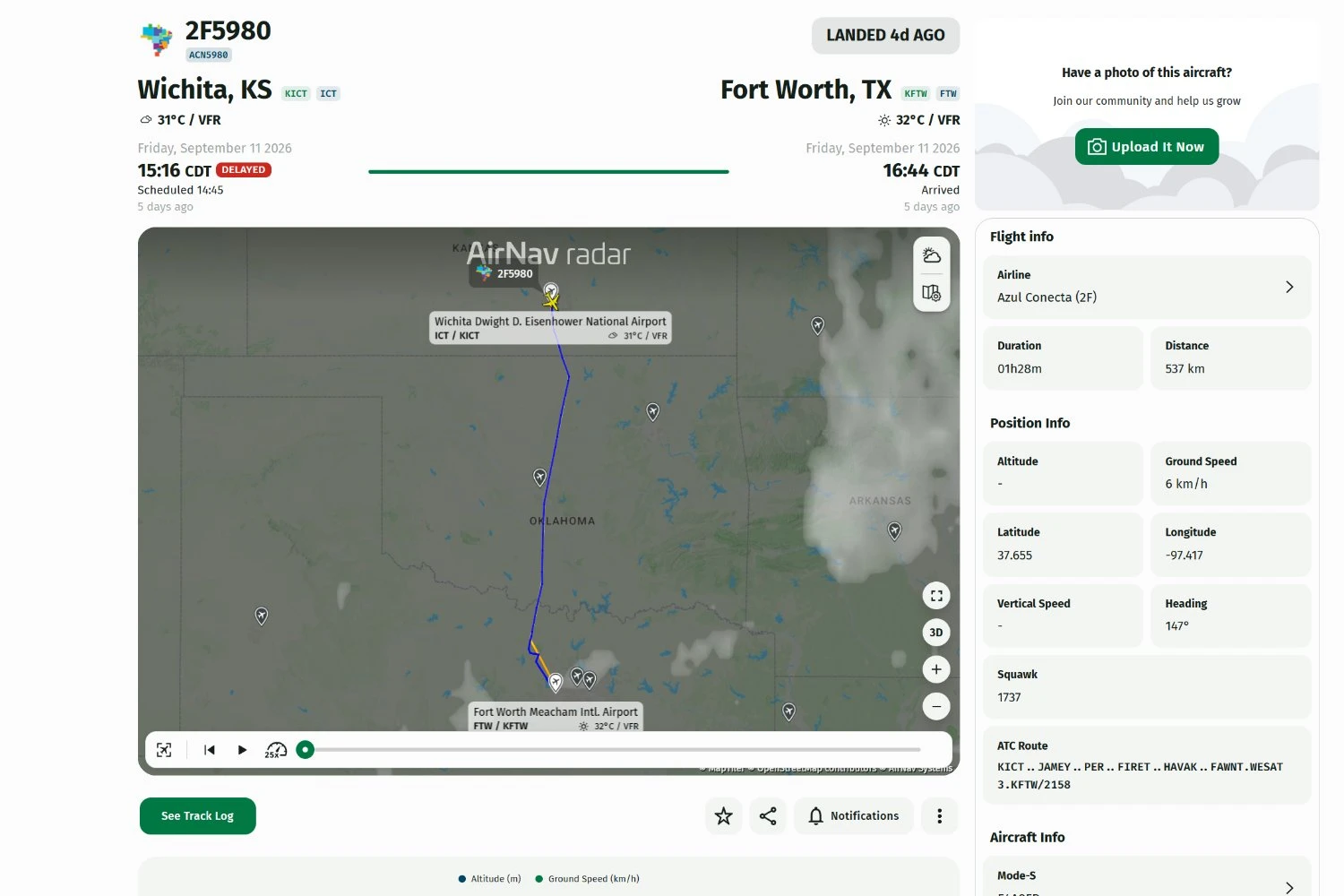Click the Azul airline logo beside 2F5980
The height and width of the screenshot is (896, 1344).
[157, 39]
